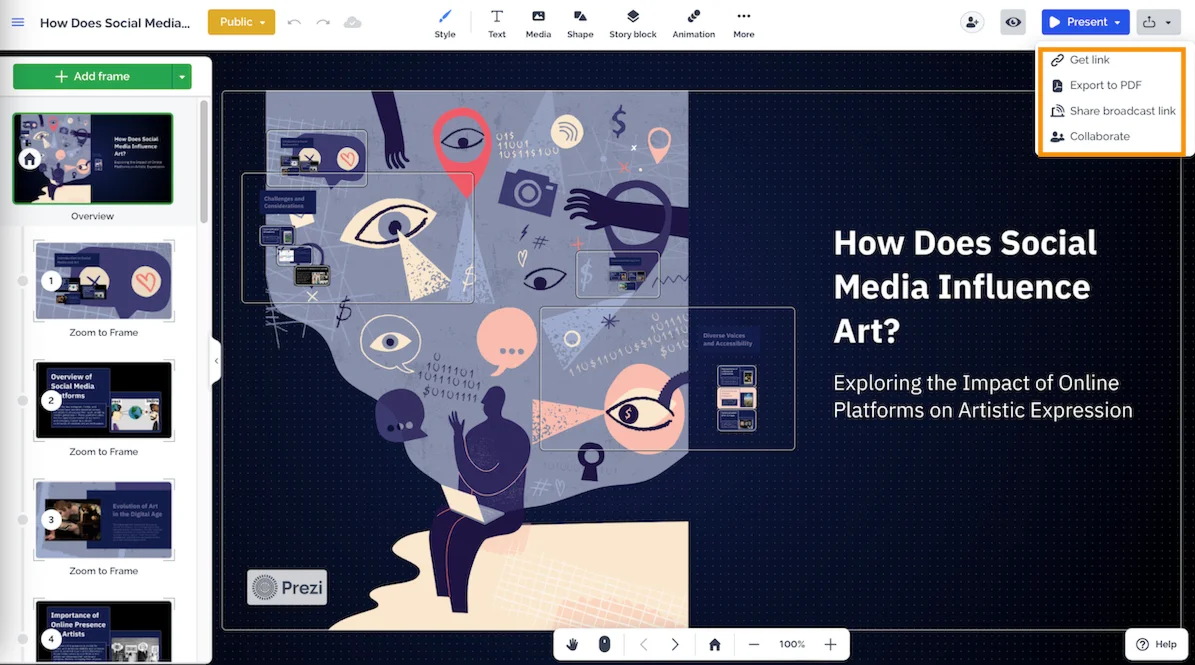
Task: Toggle the preview eye button
Action: tap(1013, 22)
